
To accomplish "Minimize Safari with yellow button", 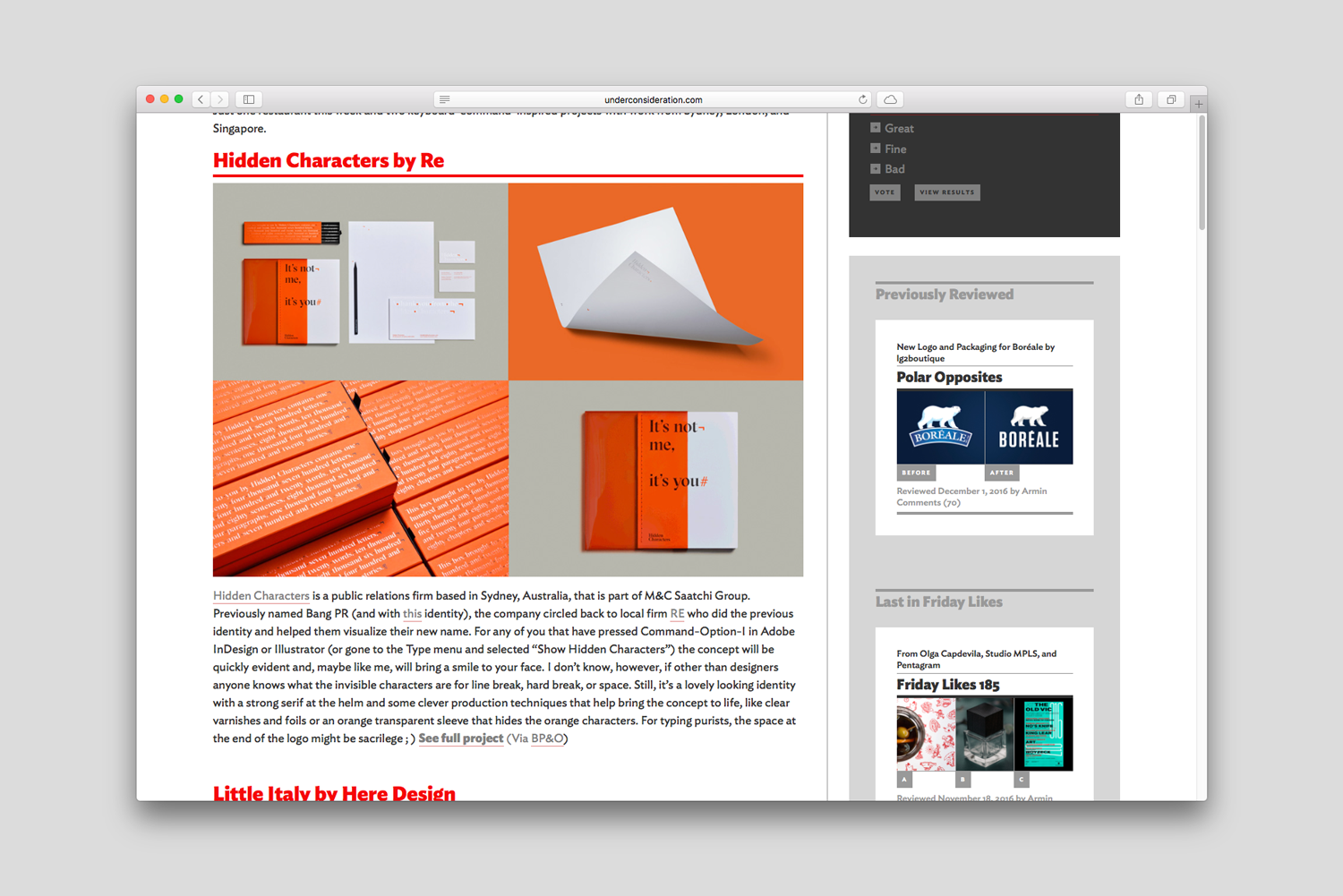I will (165, 99).
